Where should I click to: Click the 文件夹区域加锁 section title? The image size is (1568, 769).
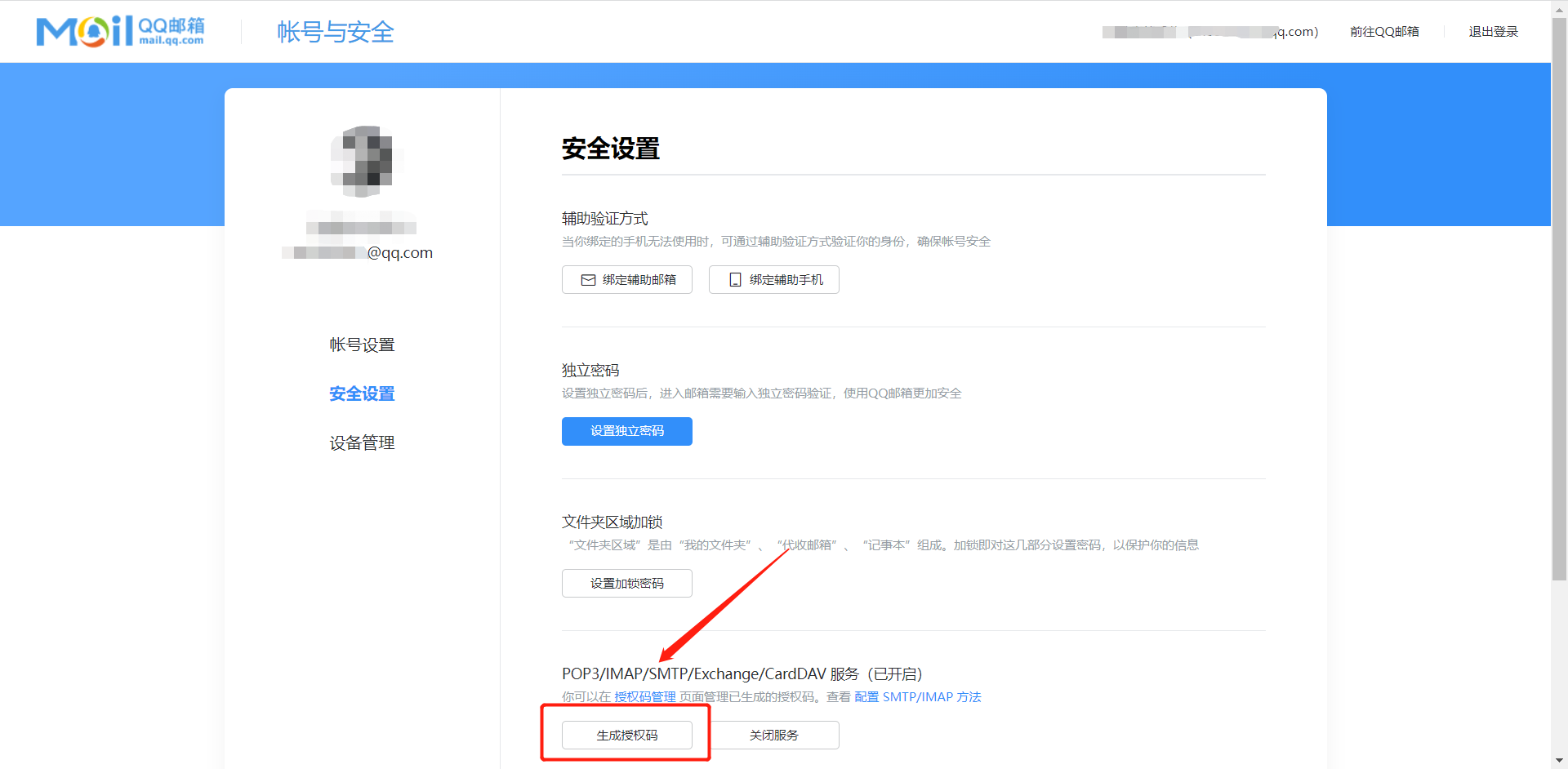pyautogui.click(x=612, y=522)
